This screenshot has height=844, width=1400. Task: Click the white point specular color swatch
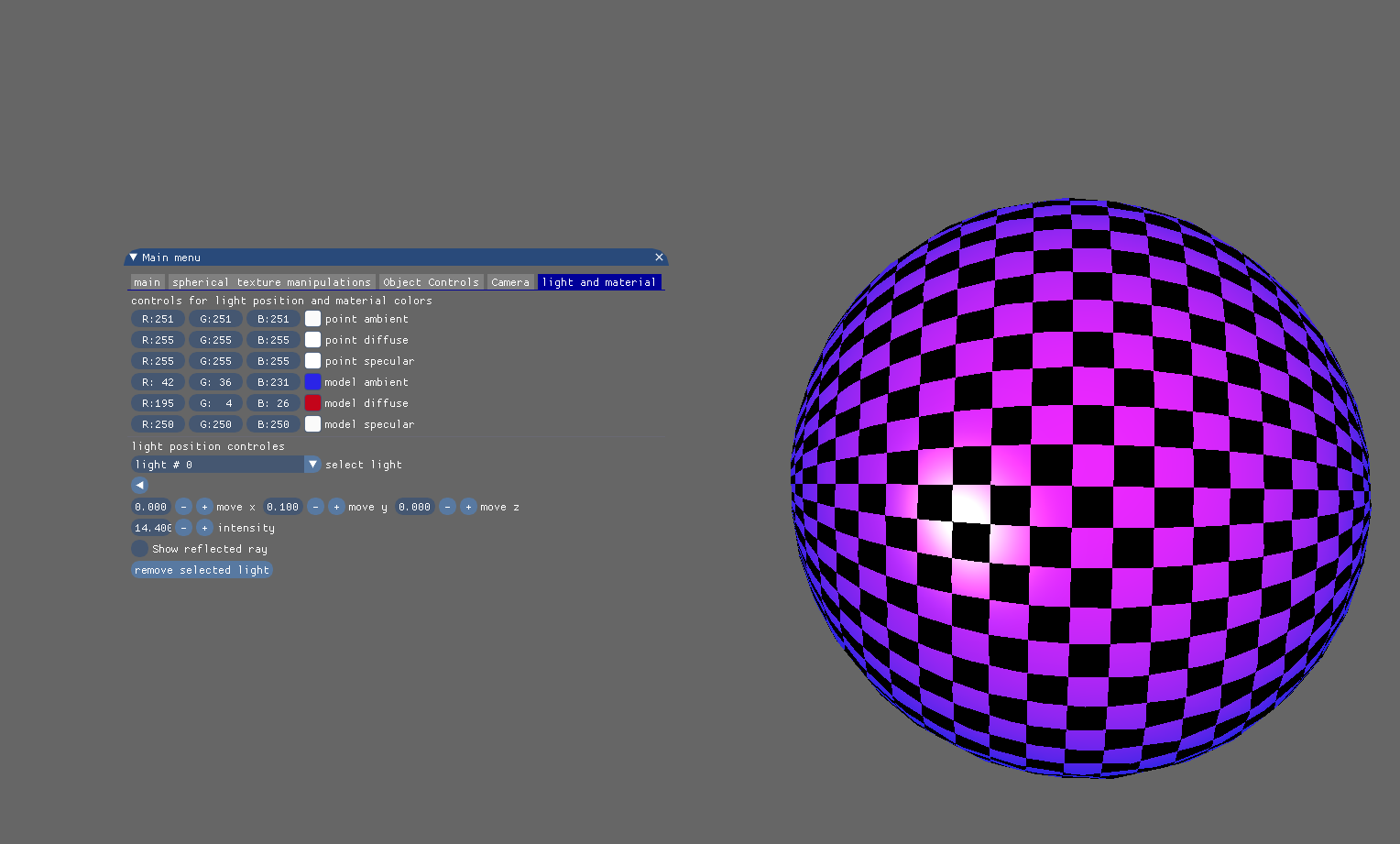click(x=312, y=360)
